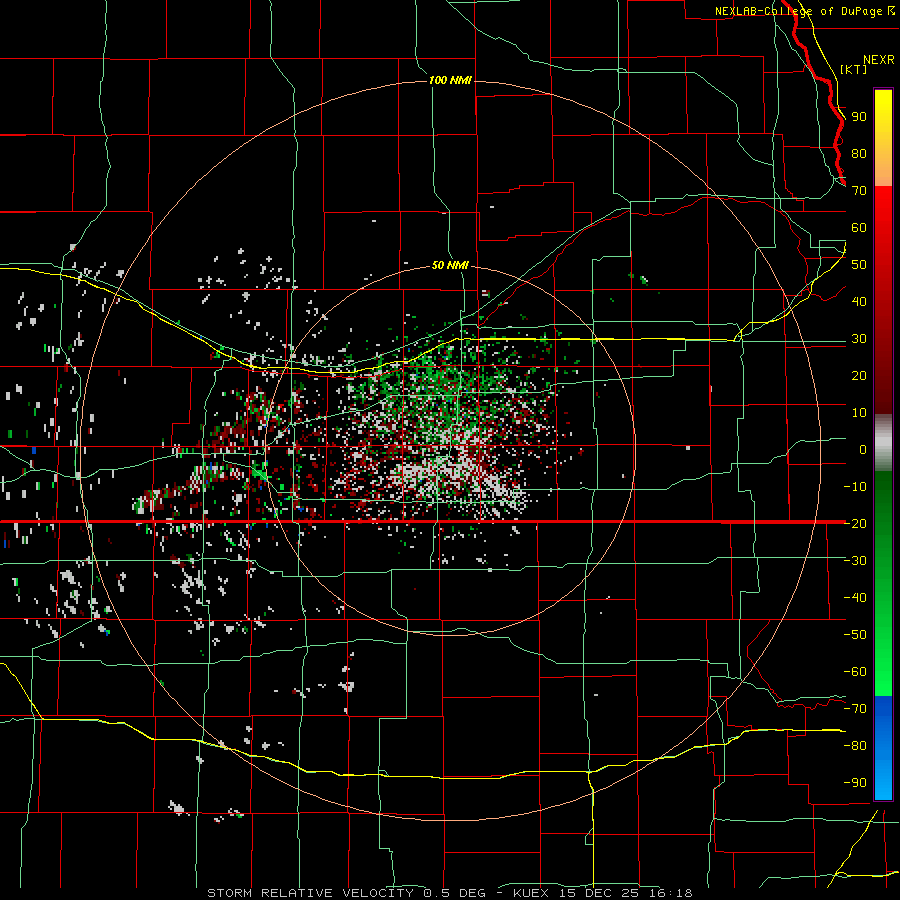900x900 pixels.
Task: Select the 50 knot scale value
Action: point(859,265)
